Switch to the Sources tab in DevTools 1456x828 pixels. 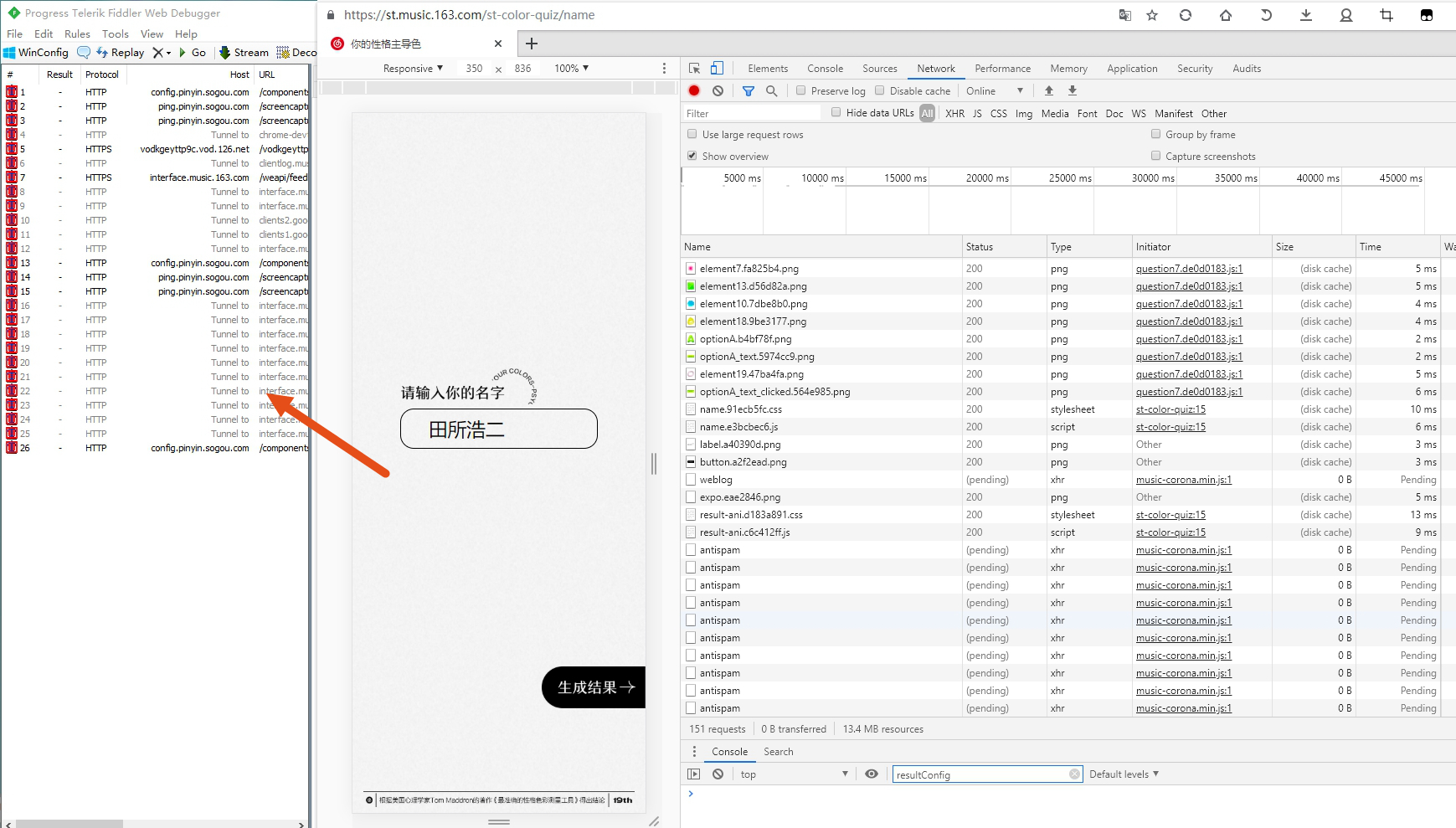click(x=880, y=69)
